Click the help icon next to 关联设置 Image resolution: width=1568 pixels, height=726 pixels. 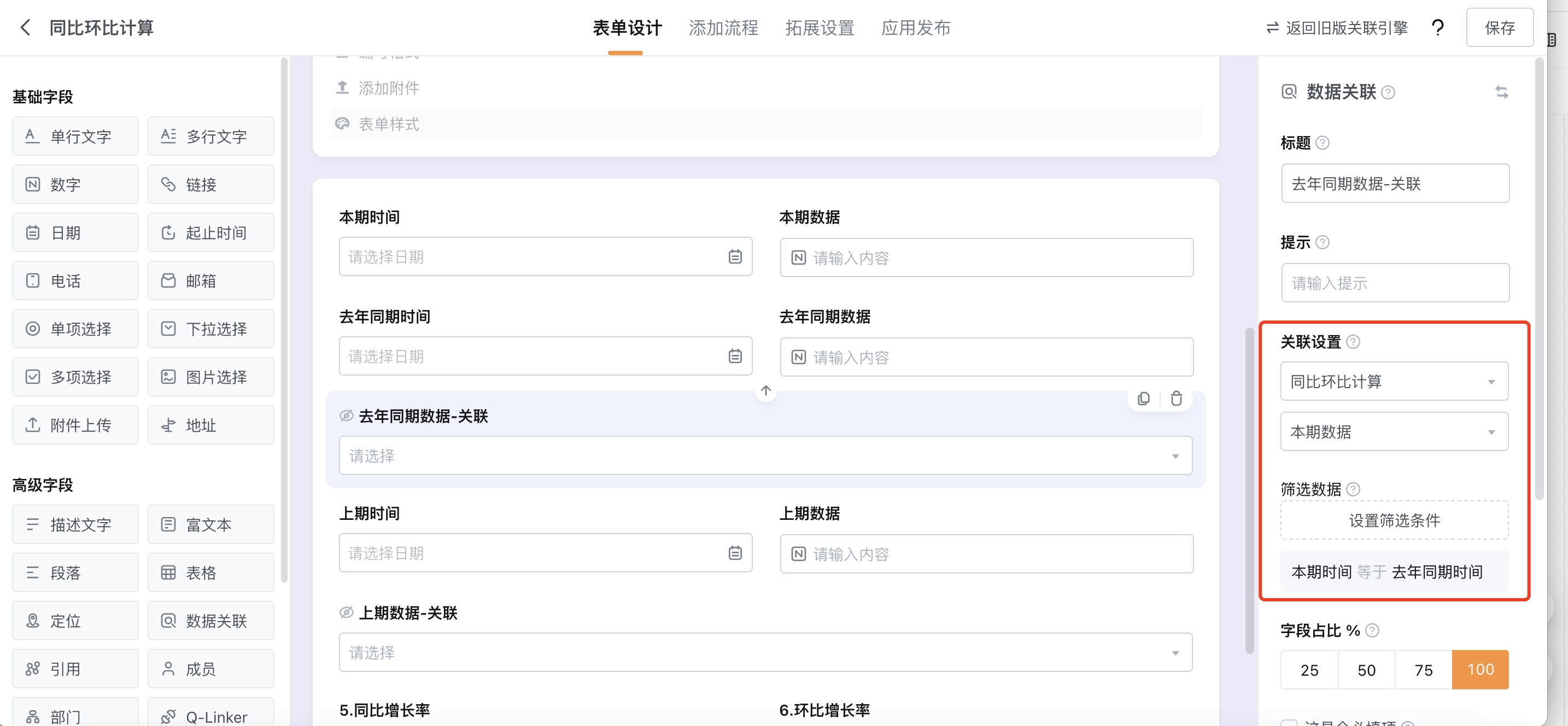pos(1353,342)
